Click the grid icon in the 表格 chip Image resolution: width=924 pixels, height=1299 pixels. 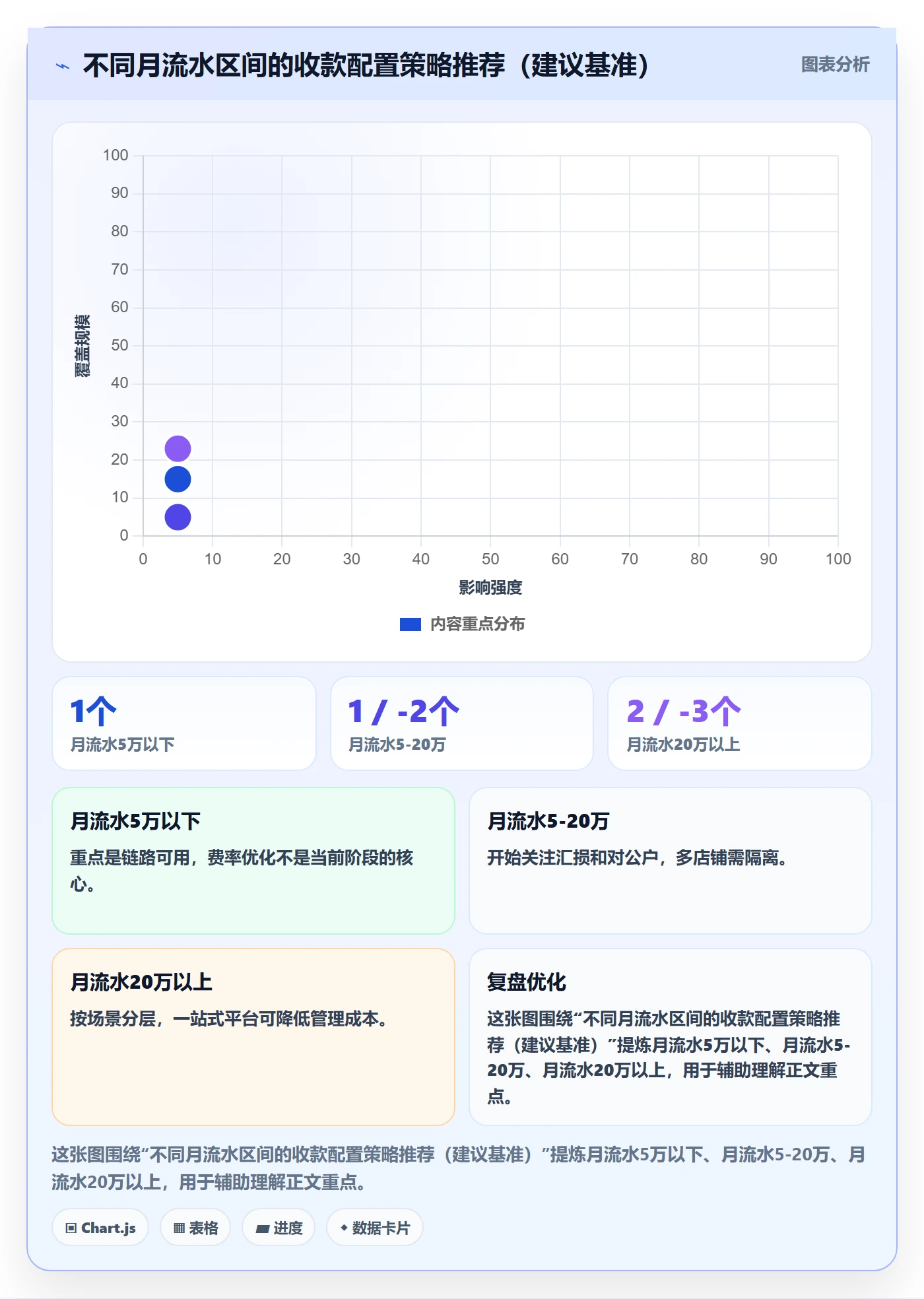point(179,1228)
